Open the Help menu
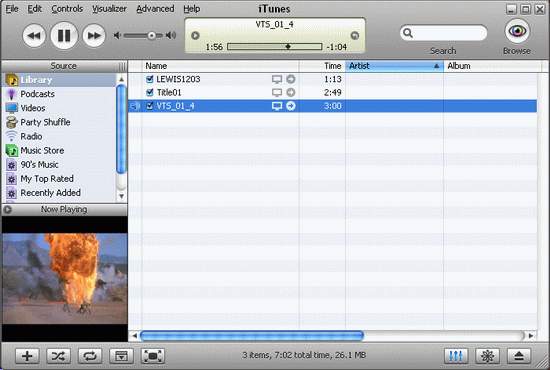This screenshot has height=370, width=550. point(192,9)
